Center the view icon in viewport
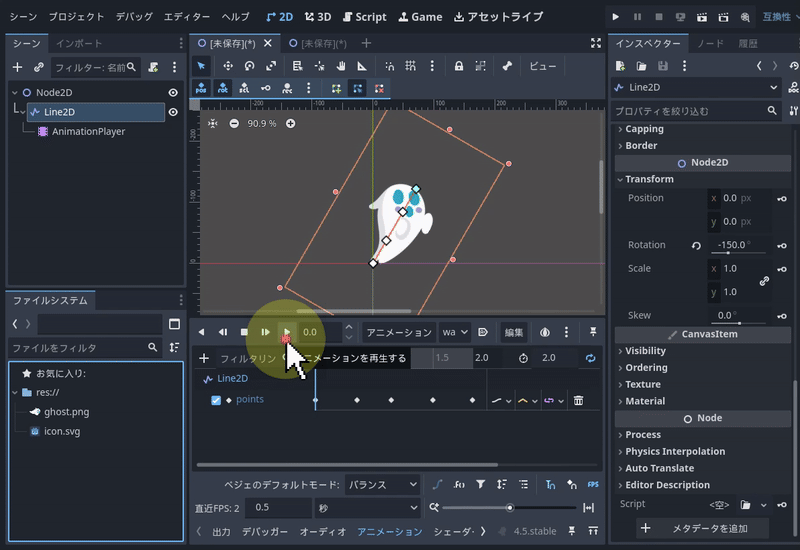This screenshot has width=800, height=550. pos(213,123)
